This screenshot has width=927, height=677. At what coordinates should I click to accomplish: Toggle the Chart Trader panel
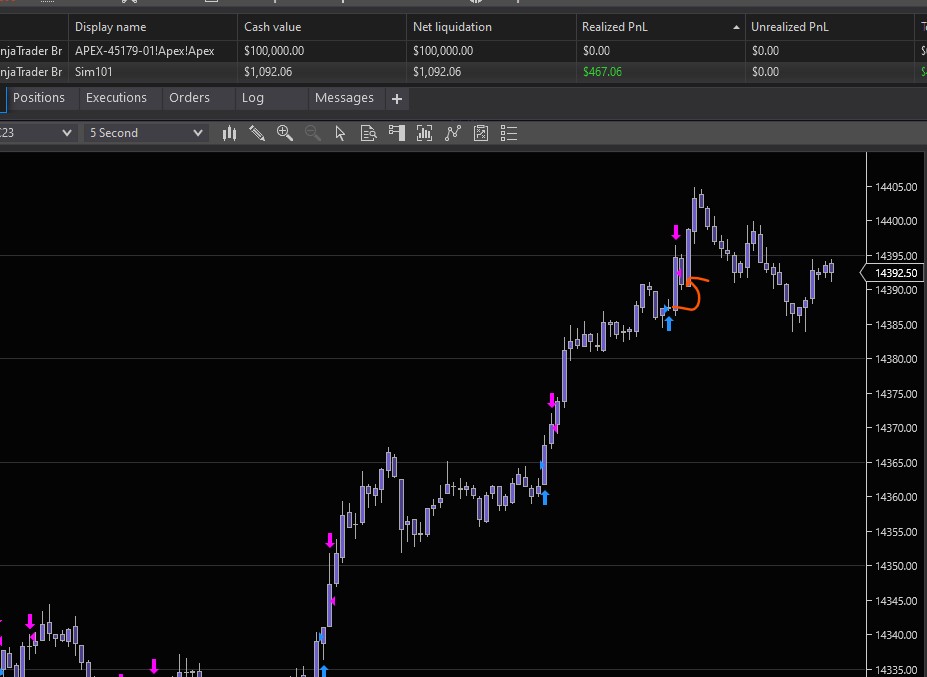click(396, 133)
